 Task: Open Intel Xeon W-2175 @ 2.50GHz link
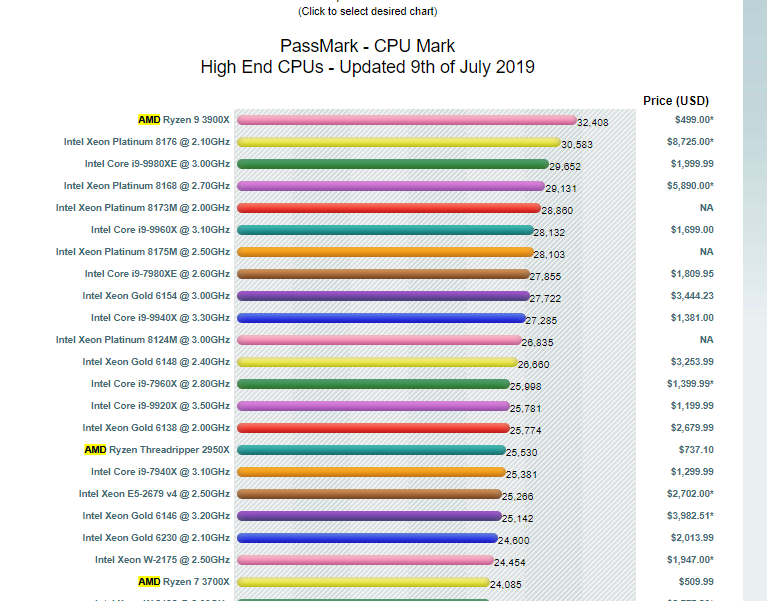pos(162,560)
